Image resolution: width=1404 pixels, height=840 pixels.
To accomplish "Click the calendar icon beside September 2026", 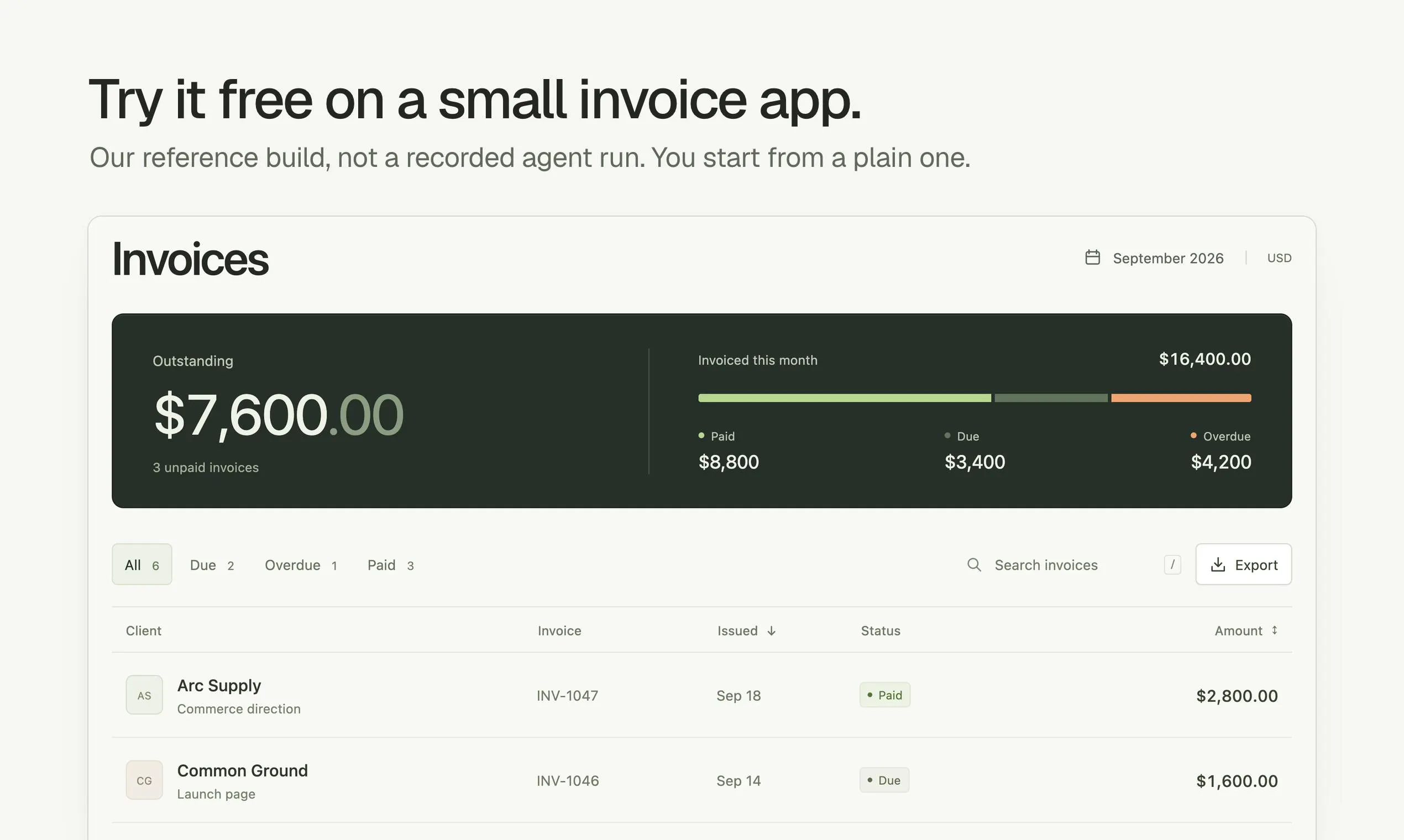I will [1092, 258].
